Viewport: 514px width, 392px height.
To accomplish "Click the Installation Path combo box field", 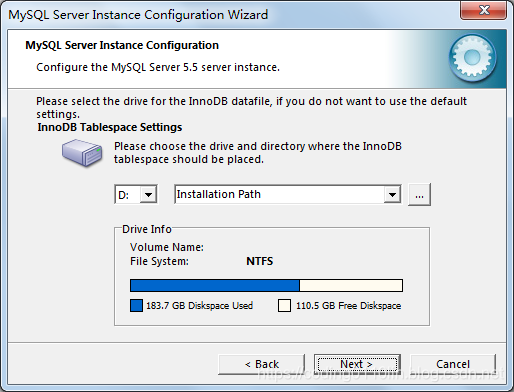I will pyautogui.click(x=287, y=194).
